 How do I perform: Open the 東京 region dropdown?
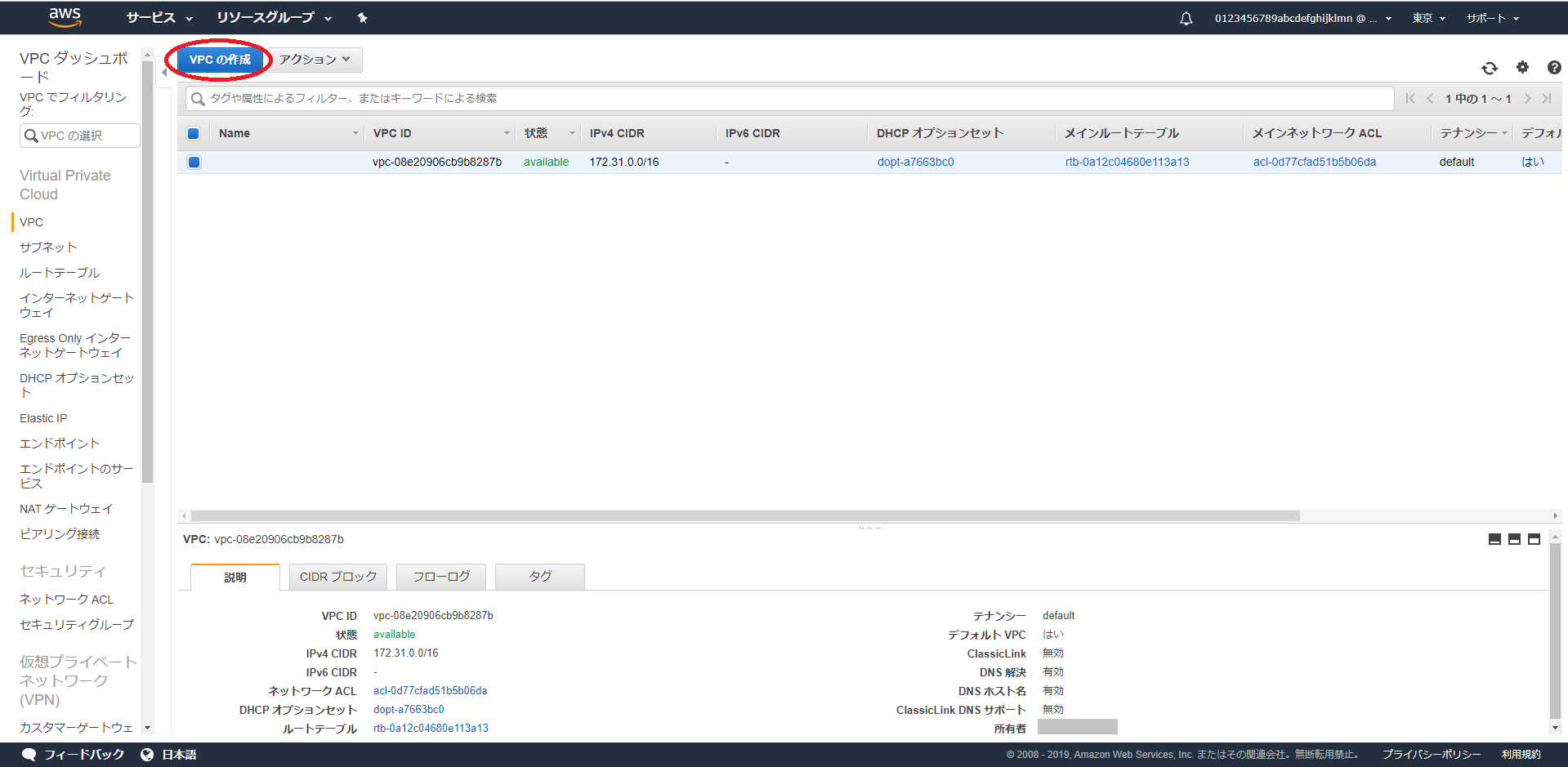click(1427, 17)
